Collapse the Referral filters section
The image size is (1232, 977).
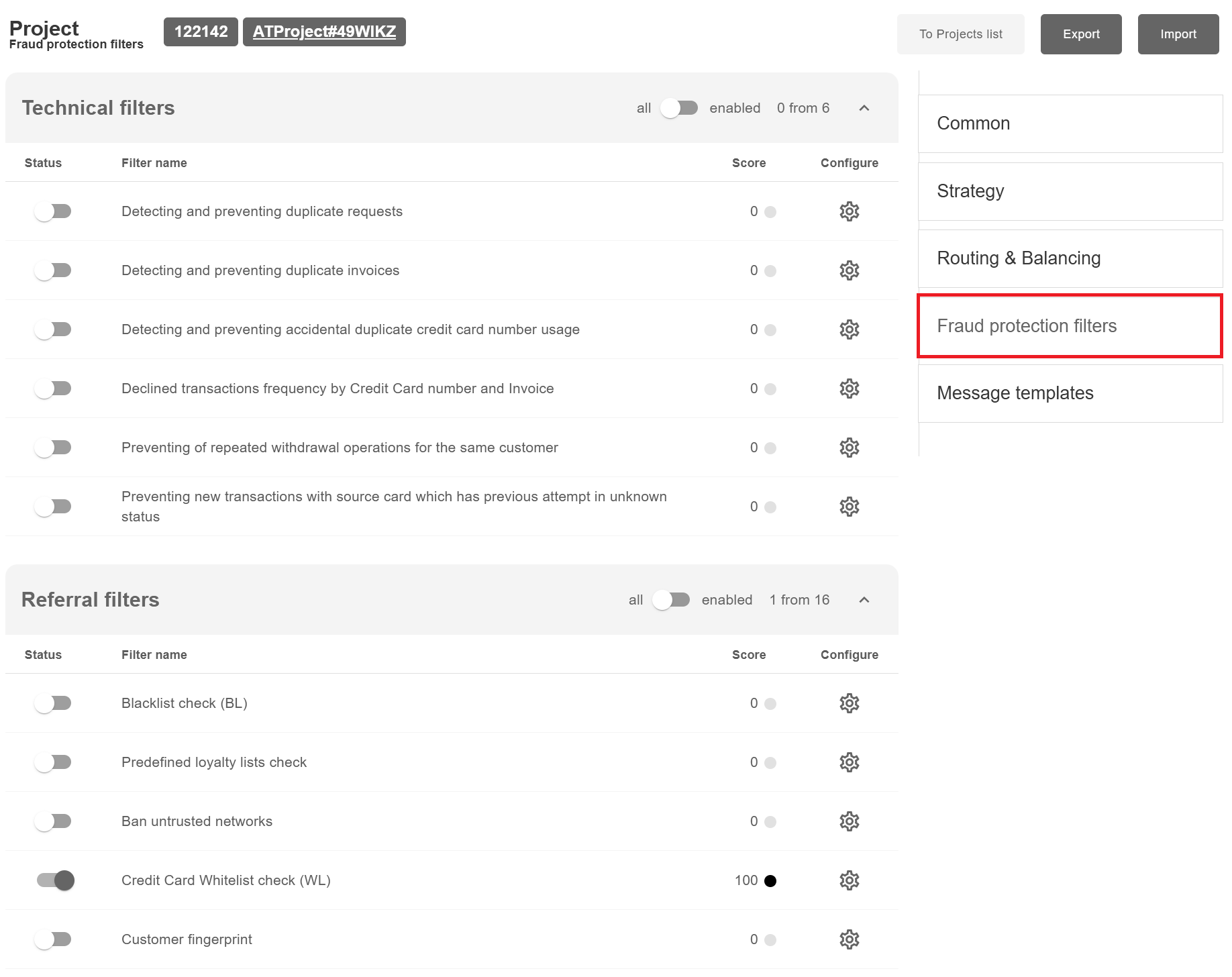click(x=864, y=600)
